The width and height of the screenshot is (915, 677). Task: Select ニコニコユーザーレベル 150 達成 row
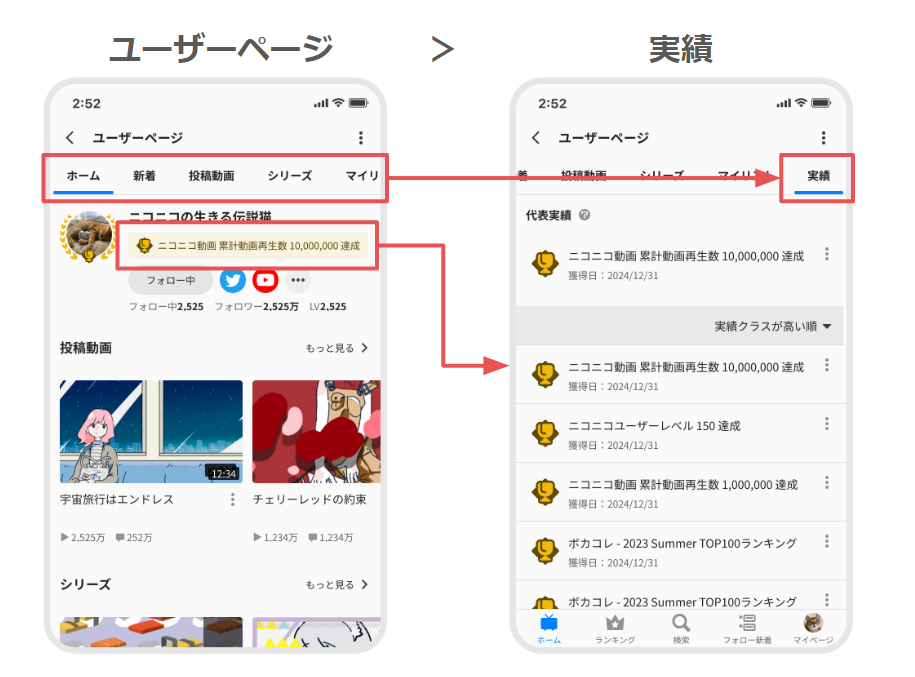pyautogui.click(x=681, y=434)
